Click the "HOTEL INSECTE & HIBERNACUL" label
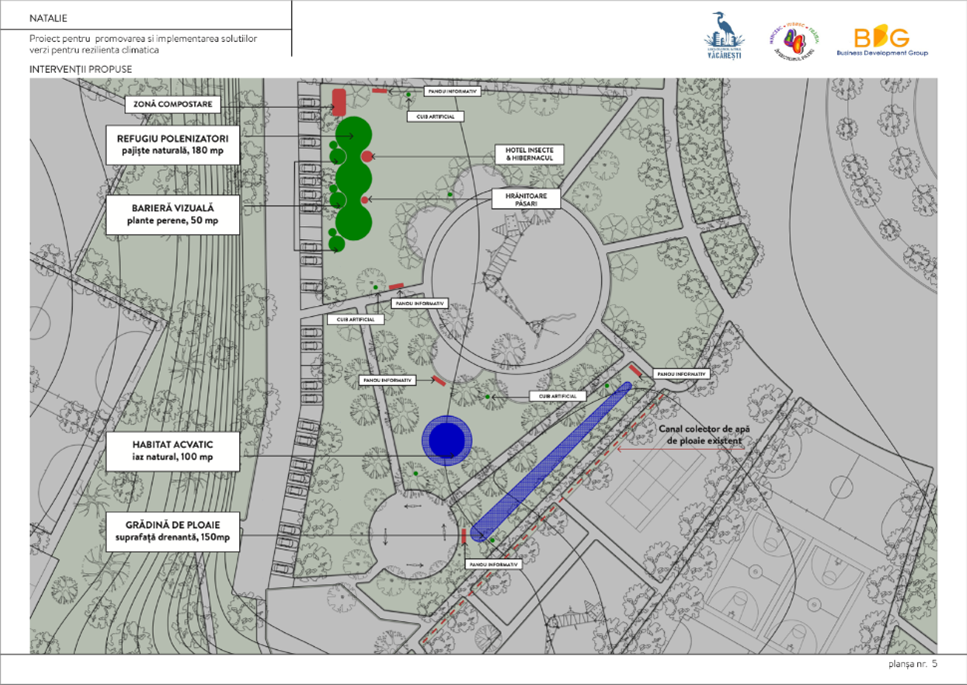 point(530,154)
